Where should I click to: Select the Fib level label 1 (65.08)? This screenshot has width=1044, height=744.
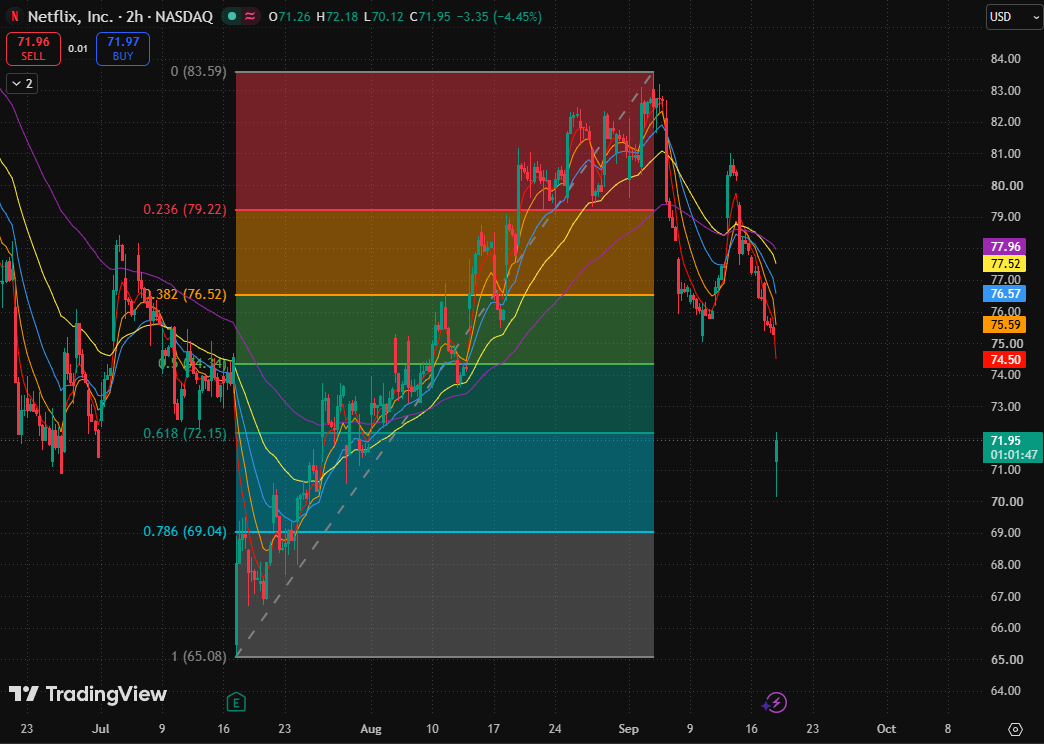[199, 657]
